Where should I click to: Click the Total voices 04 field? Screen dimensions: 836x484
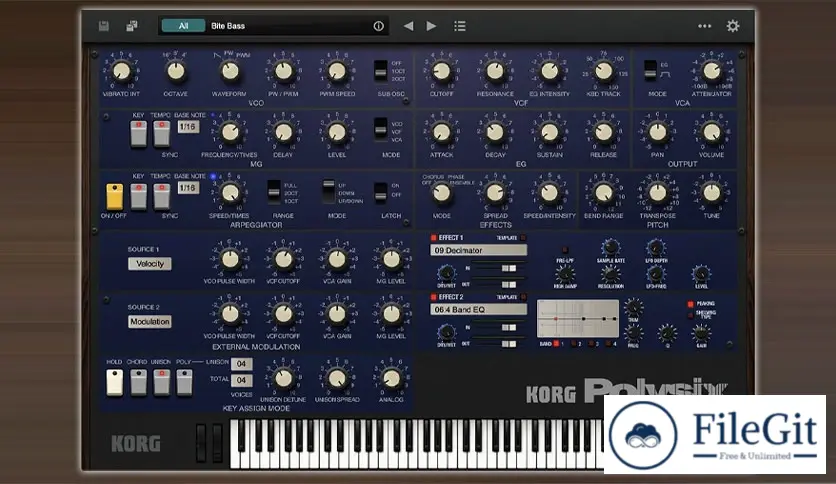[x=242, y=380]
